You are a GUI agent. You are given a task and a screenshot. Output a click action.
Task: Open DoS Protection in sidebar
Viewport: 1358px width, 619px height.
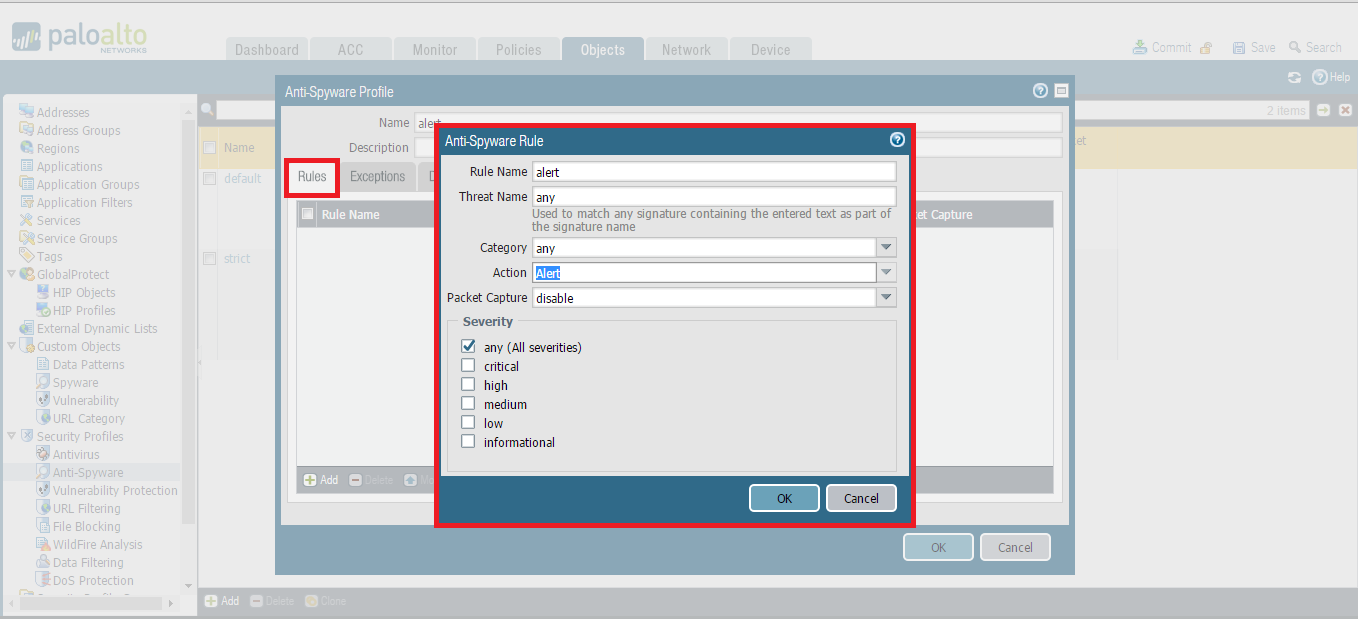pos(93,580)
